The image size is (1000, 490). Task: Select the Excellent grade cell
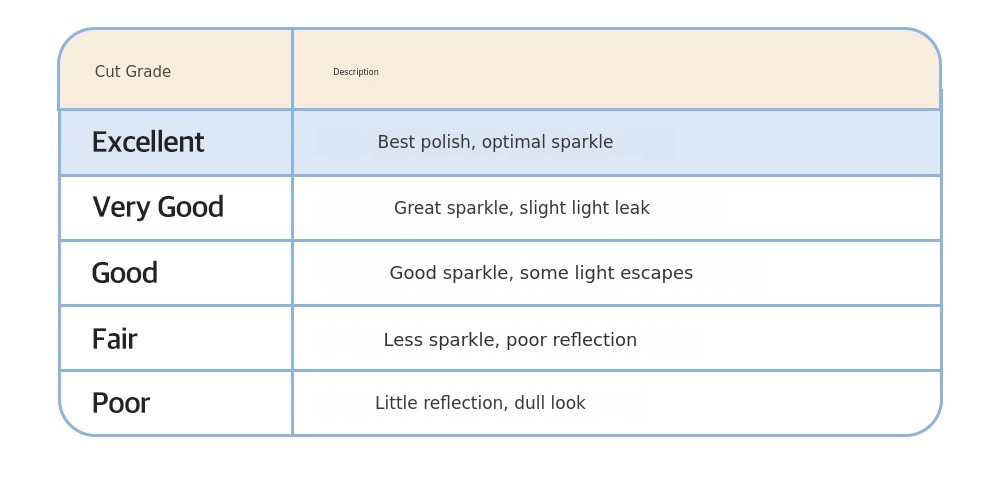click(148, 142)
